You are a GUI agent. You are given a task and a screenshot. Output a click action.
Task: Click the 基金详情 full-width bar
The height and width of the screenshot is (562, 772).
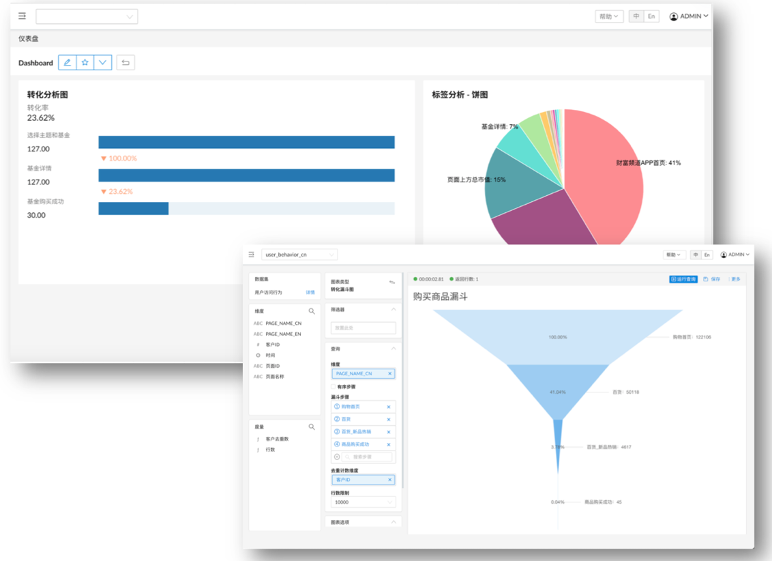point(246,175)
